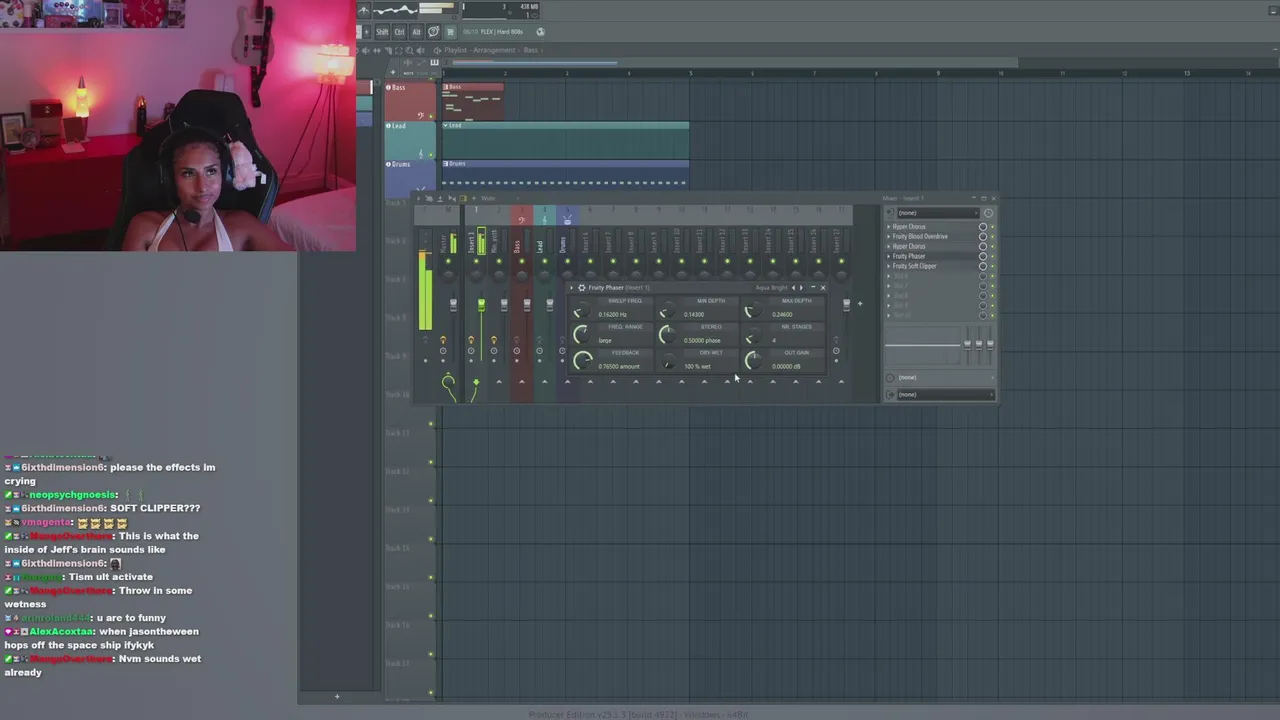This screenshot has width=1280, height=720.
Task: Click bar 5 on the playlist timeline ruler
Action: [x=691, y=74]
